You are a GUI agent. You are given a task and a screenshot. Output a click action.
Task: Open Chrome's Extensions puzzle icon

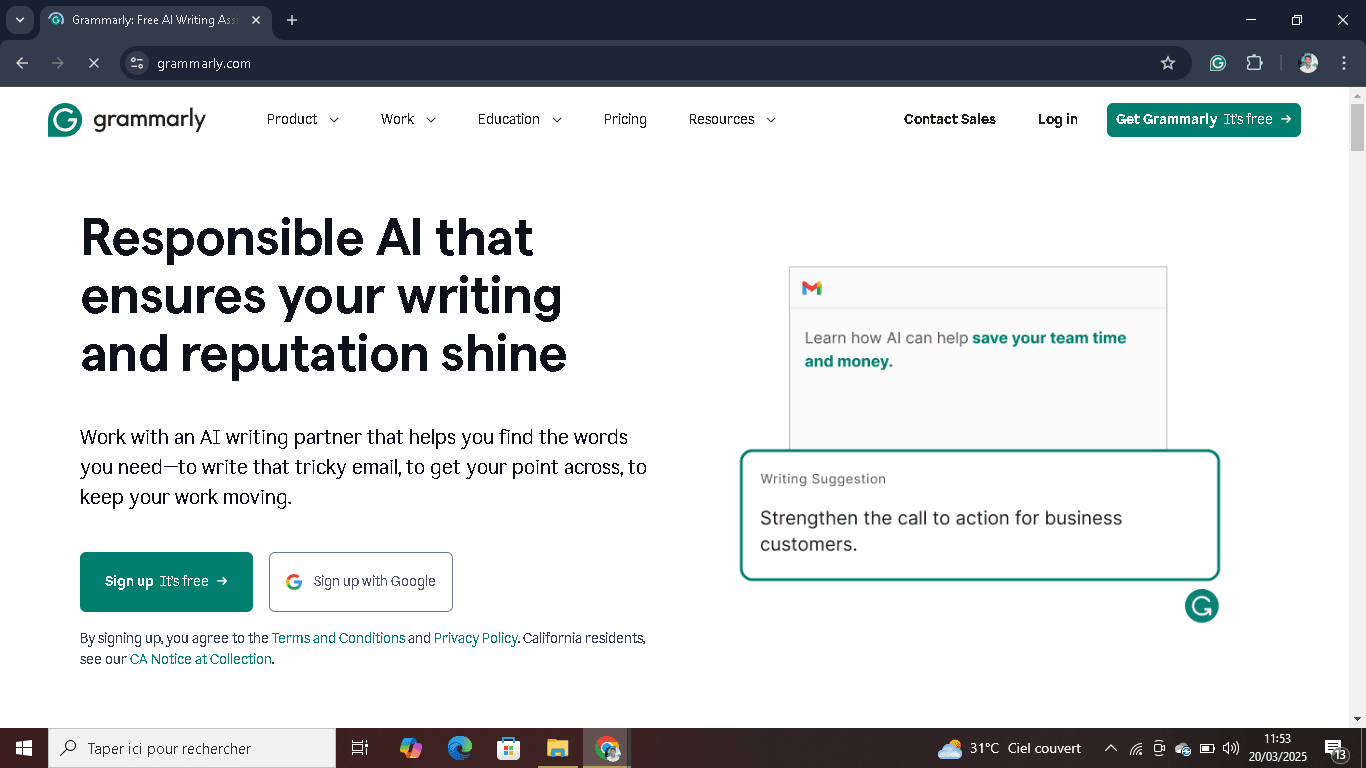1254,62
